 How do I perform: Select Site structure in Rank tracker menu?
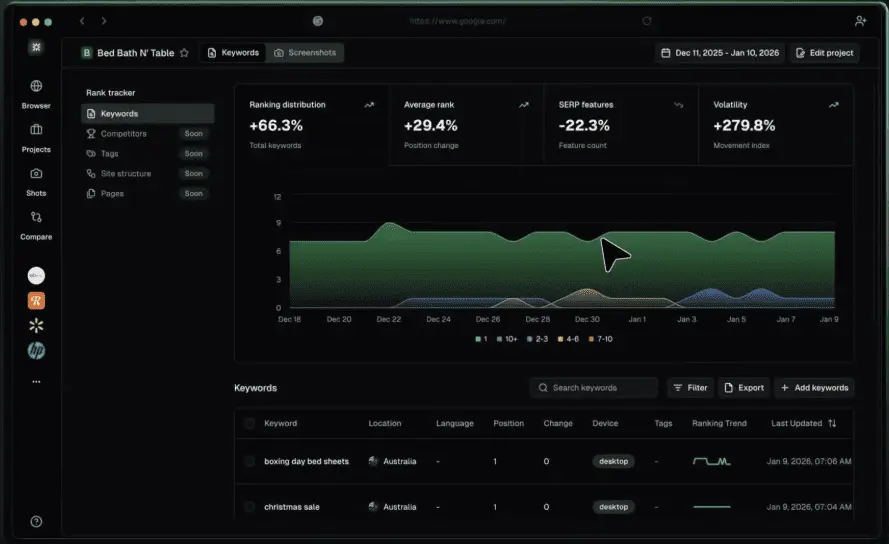pyautogui.click(x=147, y=173)
